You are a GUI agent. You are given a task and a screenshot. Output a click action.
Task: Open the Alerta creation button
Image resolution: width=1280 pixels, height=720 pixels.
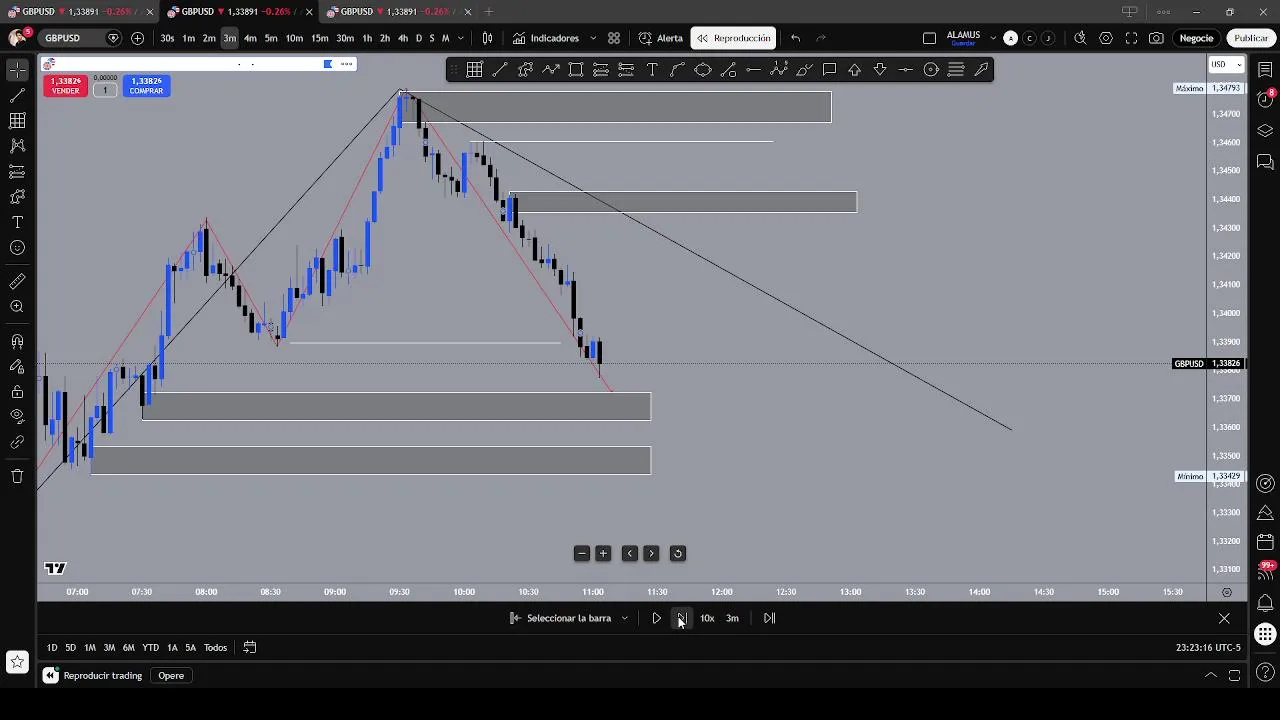(x=661, y=38)
